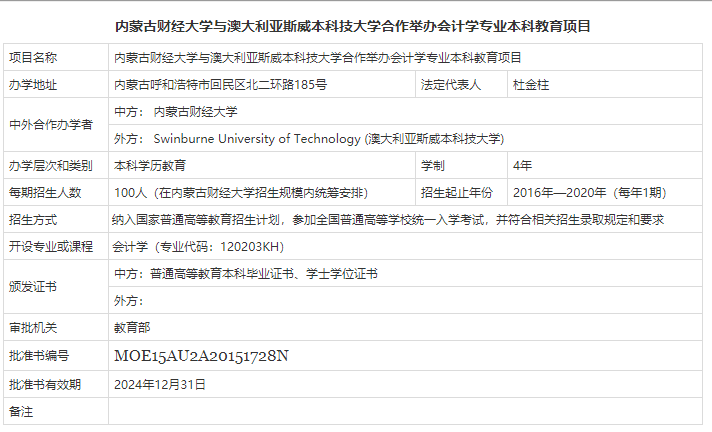Click the '外方：' certificate row
The width and height of the screenshot is (712, 432).
[x=405, y=300]
